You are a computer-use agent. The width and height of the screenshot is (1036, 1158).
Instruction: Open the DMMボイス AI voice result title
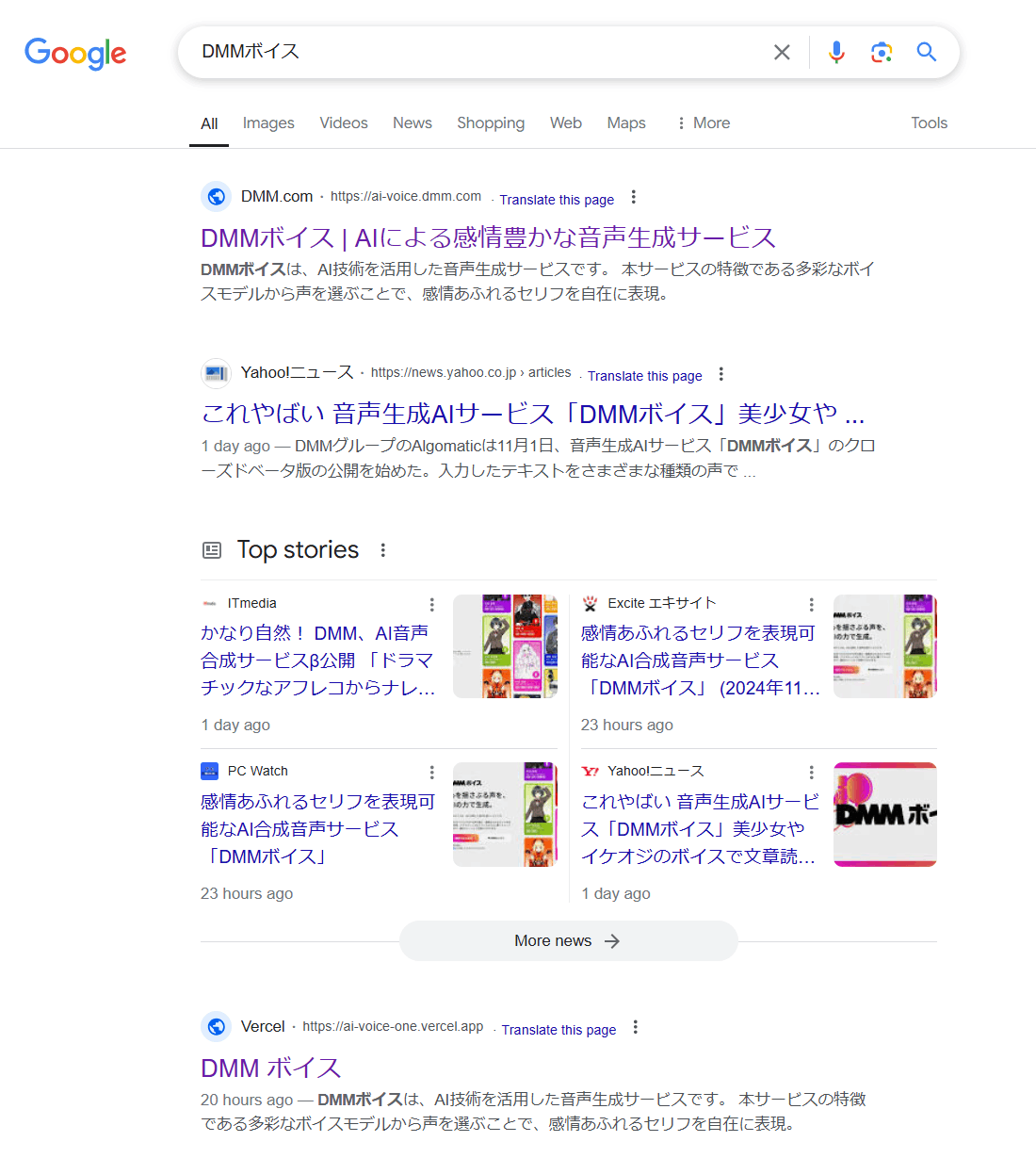click(x=488, y=237)
